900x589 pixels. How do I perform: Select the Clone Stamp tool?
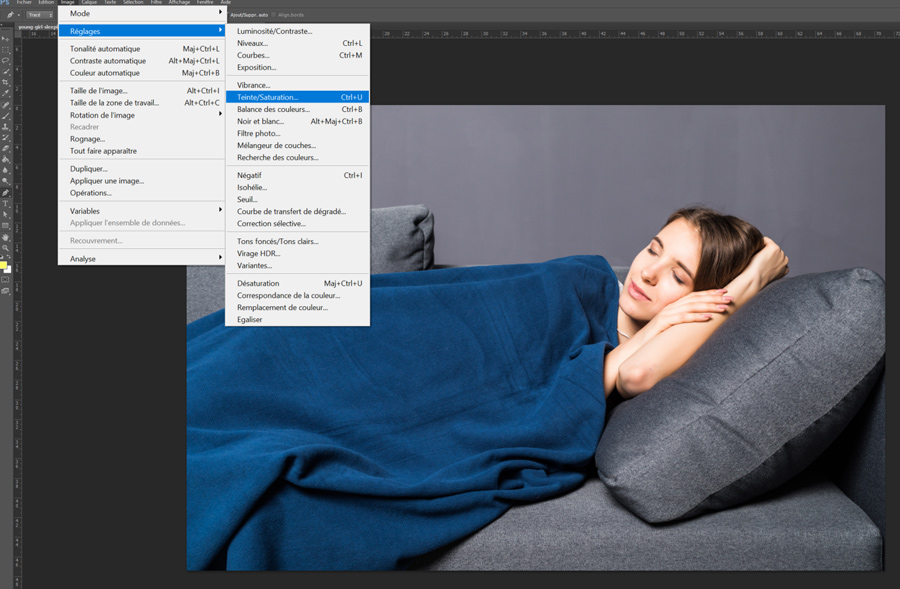[6, 127]
